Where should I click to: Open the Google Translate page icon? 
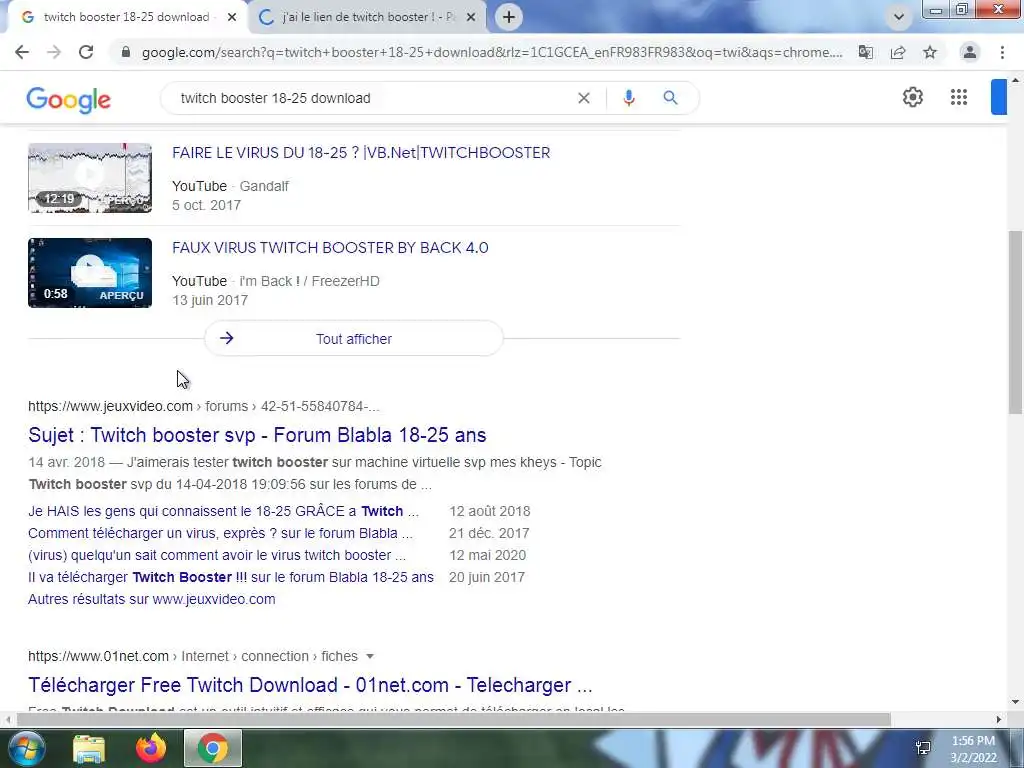866,52
